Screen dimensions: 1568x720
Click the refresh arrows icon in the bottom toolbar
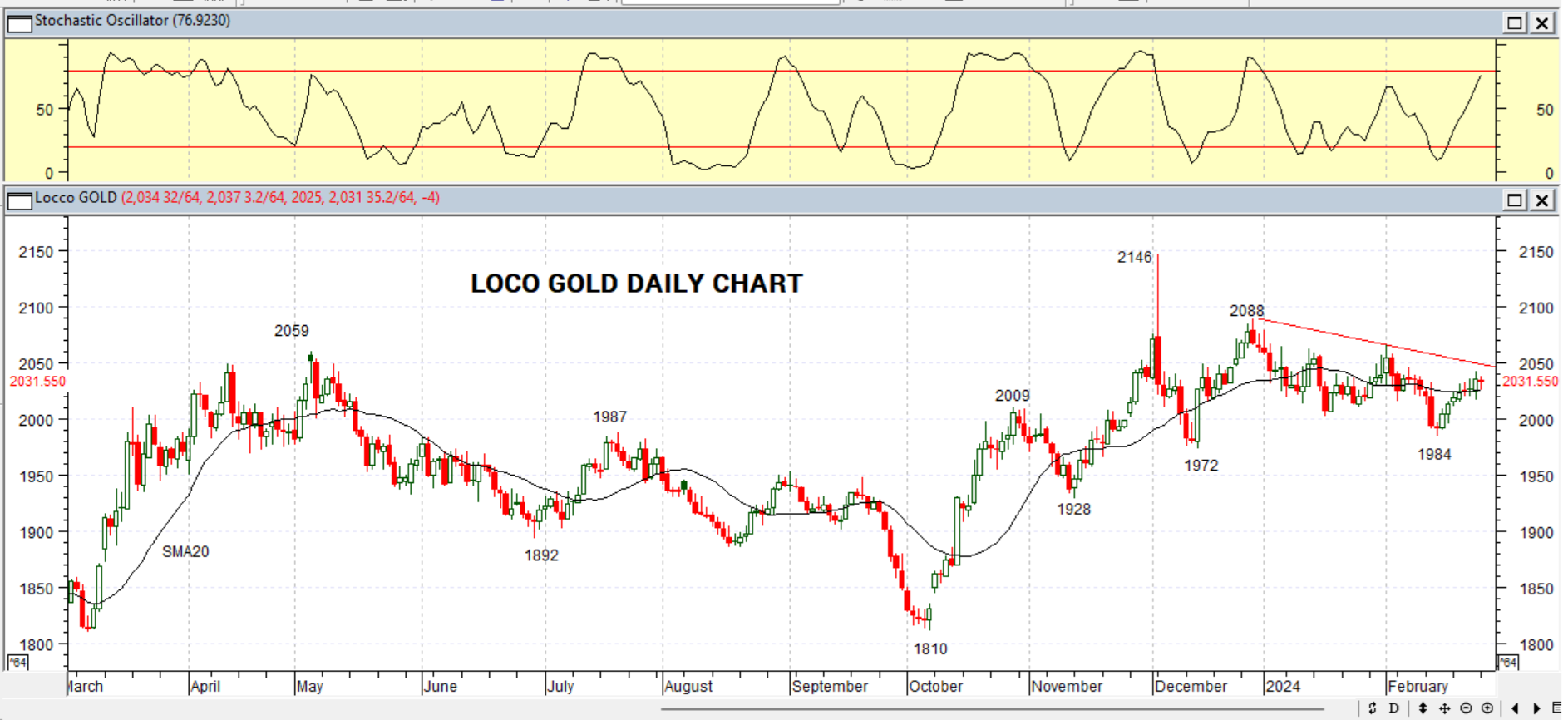coord(1372,708)
